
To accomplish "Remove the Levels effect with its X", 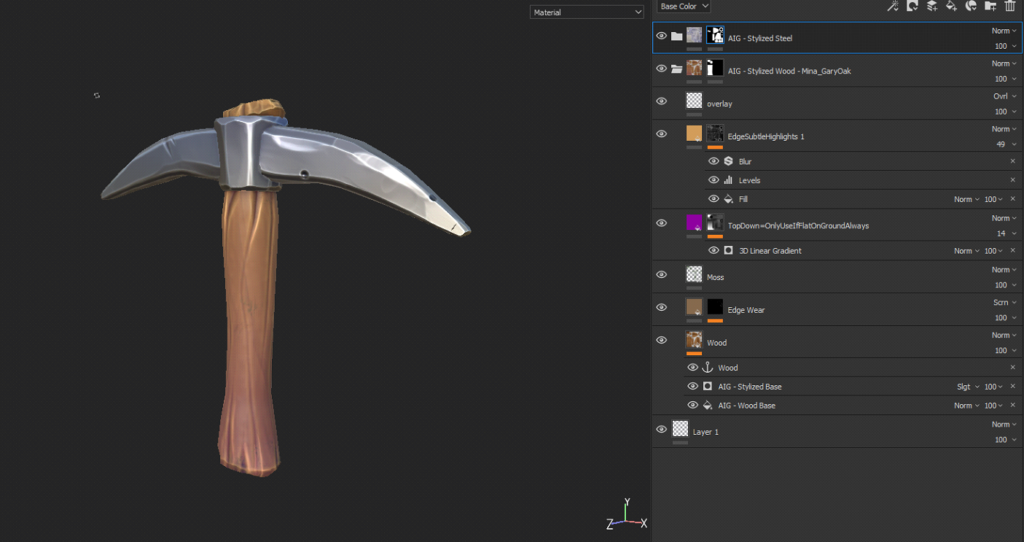I will pyautogui.click(x=1013, y=180).
